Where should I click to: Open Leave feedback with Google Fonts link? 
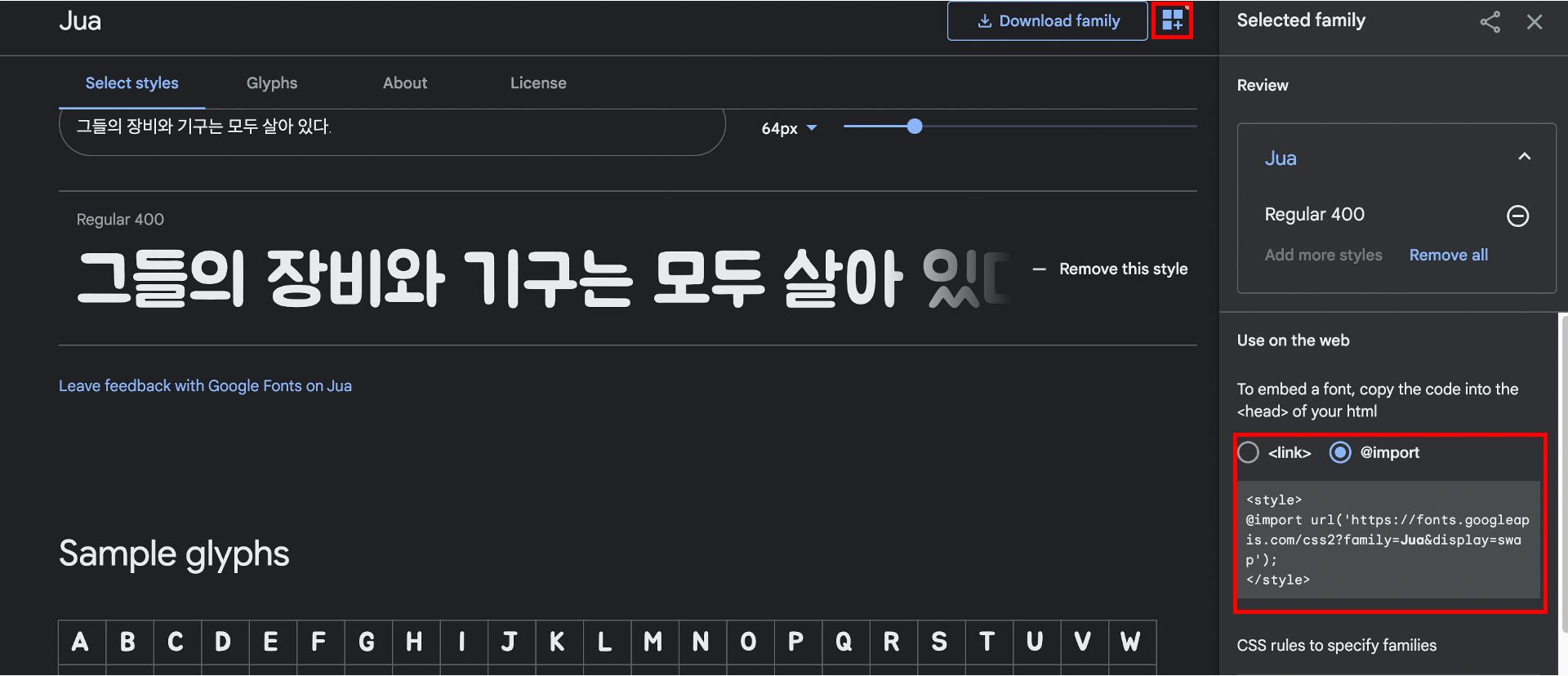pos(205,386)
